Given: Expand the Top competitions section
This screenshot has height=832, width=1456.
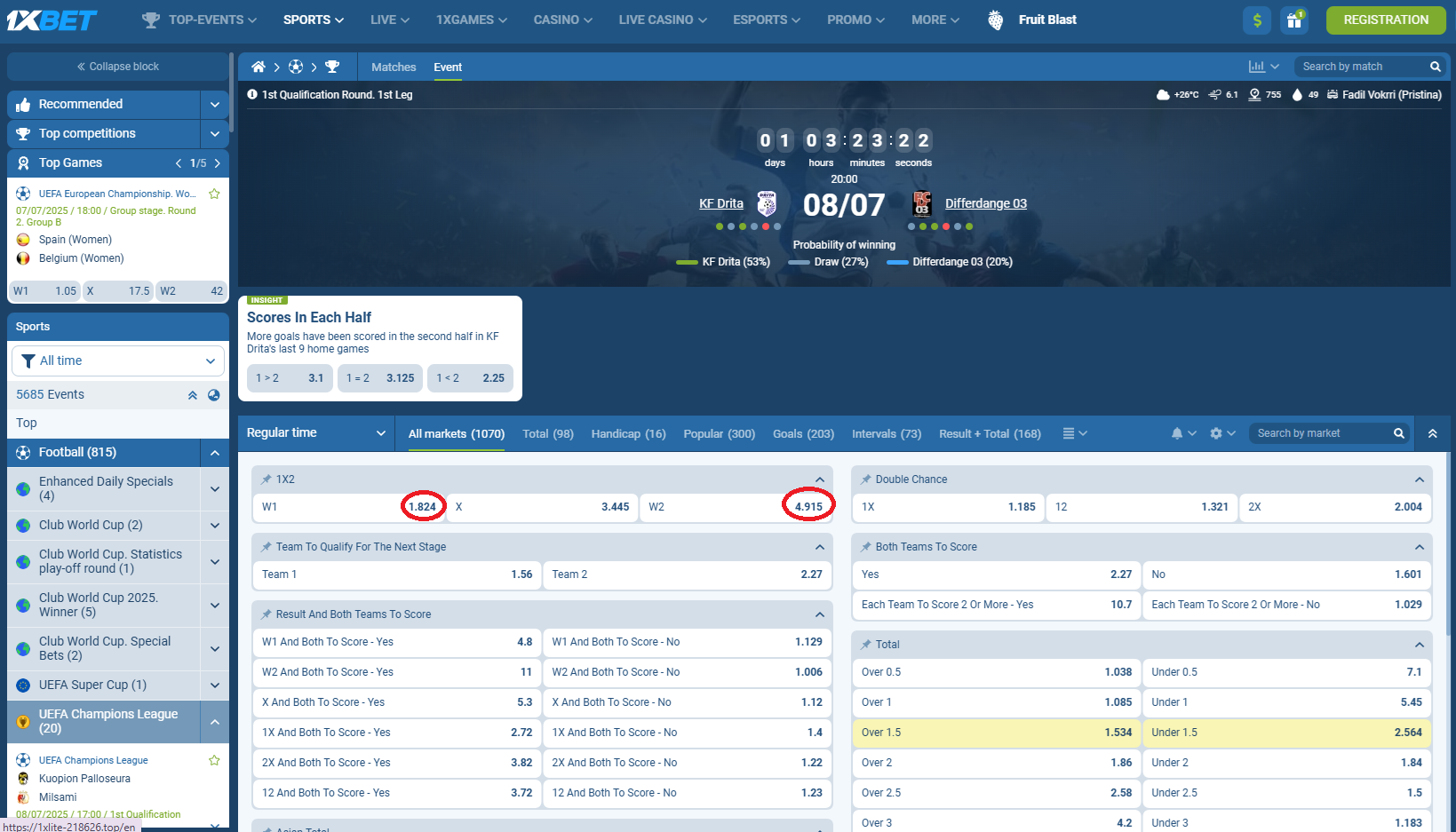Looking at the screenshot, I should (214, 134).
